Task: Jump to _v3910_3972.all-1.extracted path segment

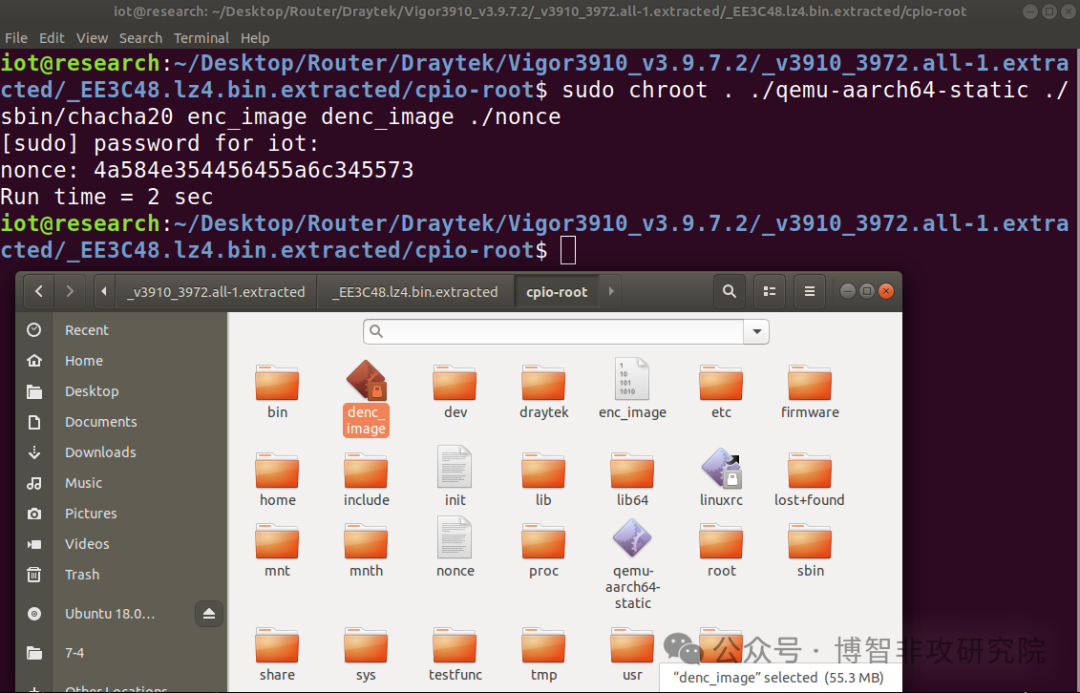Action: (x=216, y=291)
